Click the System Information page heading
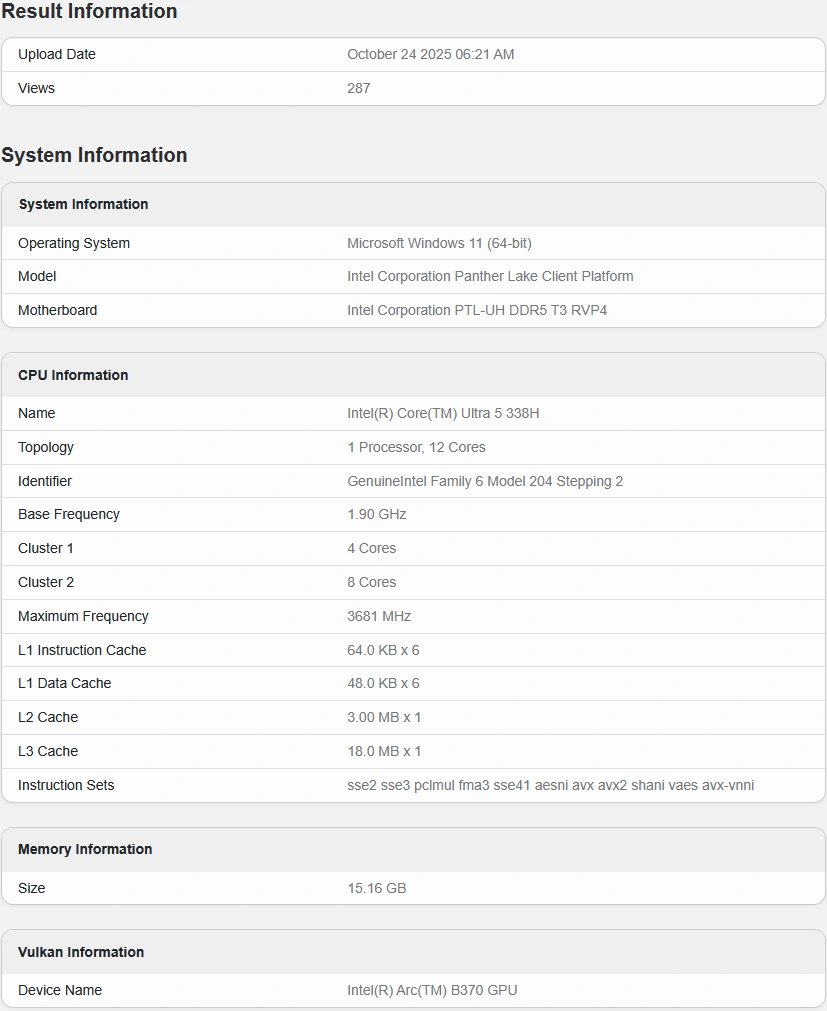This screenshot has height=1011, width=827. pyautogui.click(x=94, y=155)
